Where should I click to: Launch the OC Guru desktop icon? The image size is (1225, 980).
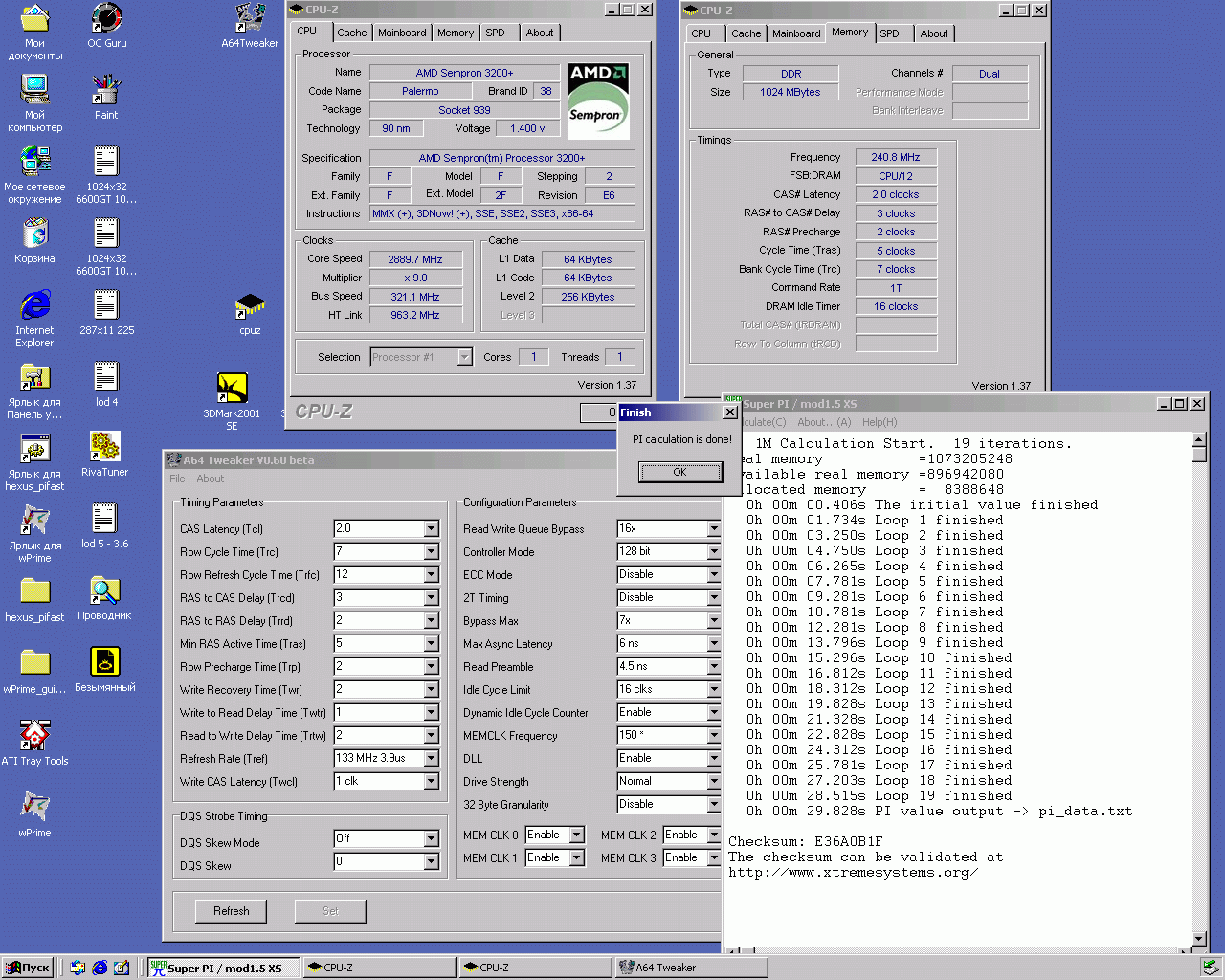[x=106, y=26]
